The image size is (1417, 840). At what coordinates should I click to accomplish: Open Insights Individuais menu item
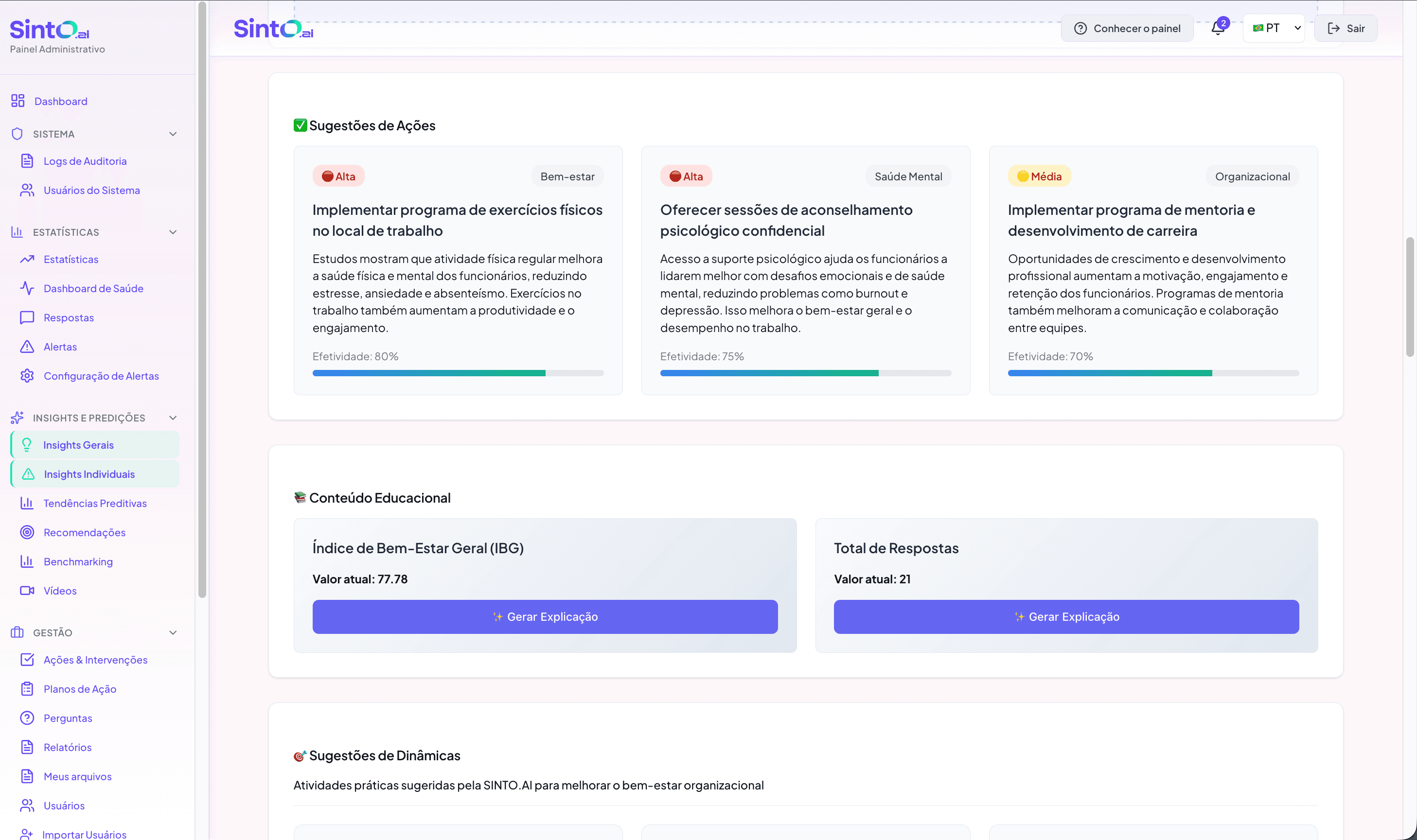(89, 474)
